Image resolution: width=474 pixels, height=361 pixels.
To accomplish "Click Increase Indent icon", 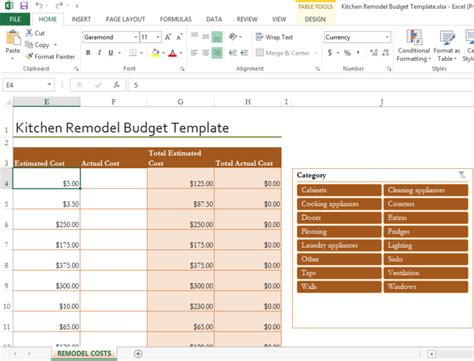I will [x=244, y=53].
